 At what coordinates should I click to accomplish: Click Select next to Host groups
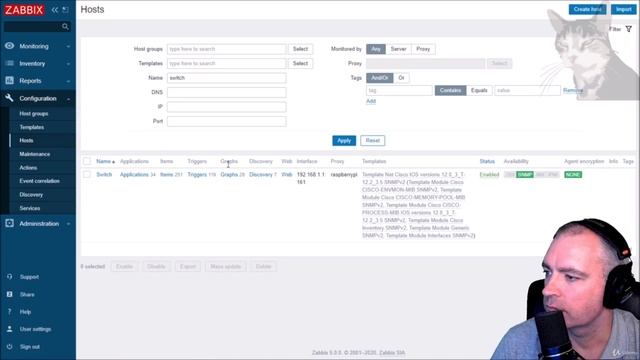click(300, 49)
